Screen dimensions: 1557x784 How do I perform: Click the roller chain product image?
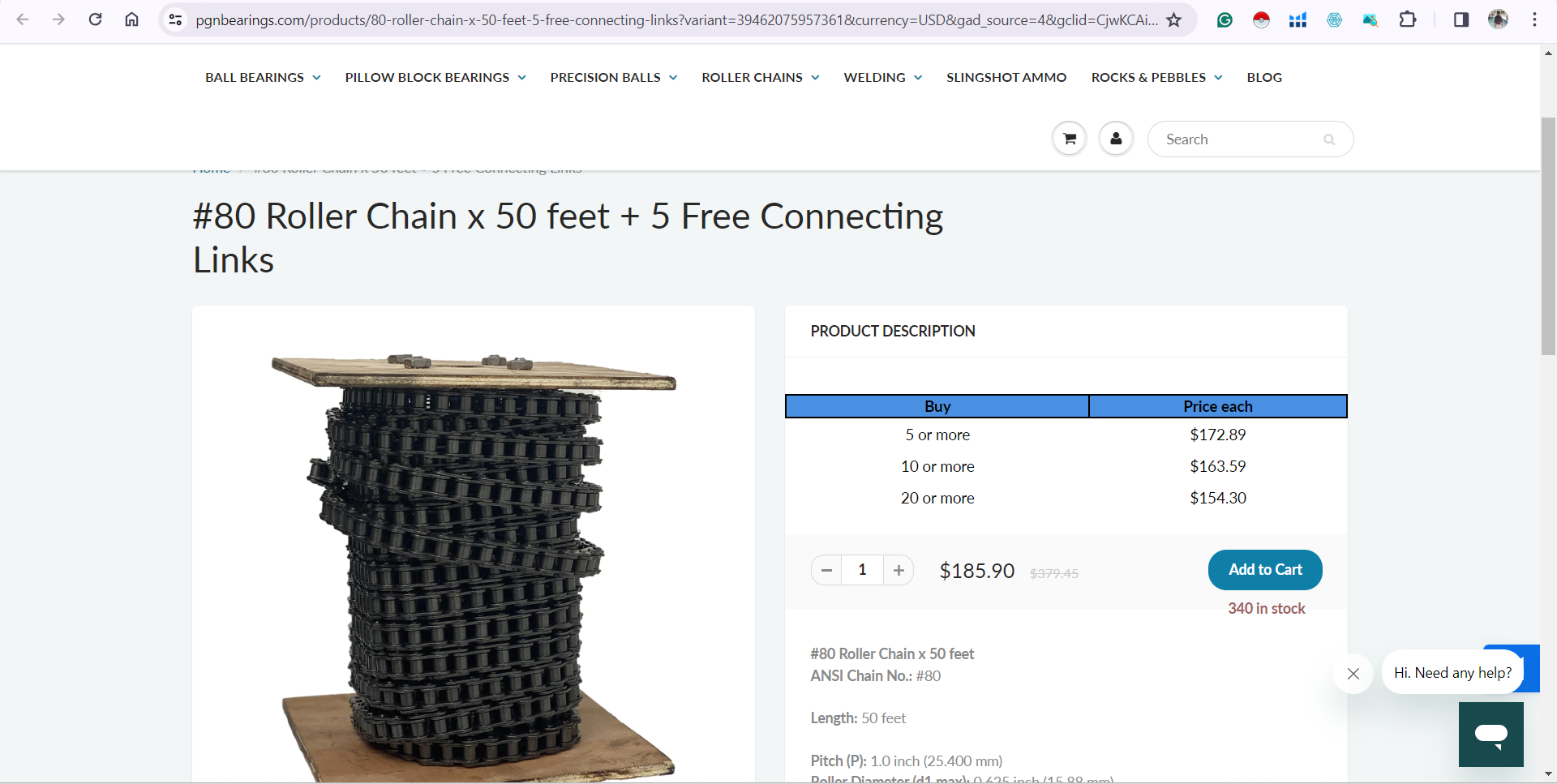474,566
